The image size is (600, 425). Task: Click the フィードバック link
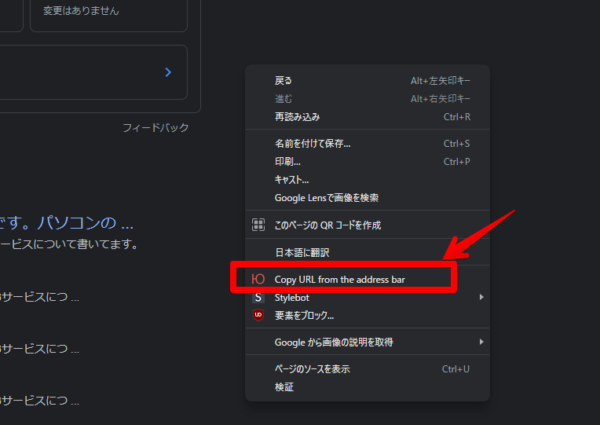155,128
